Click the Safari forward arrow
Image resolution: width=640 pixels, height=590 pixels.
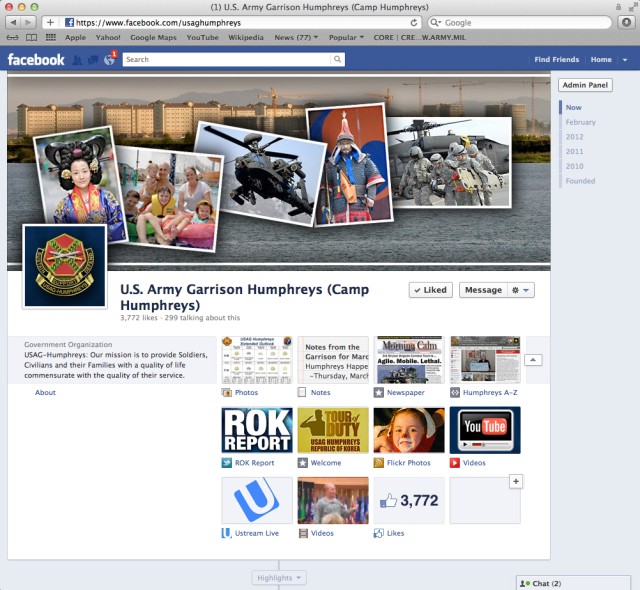(28, 22)
